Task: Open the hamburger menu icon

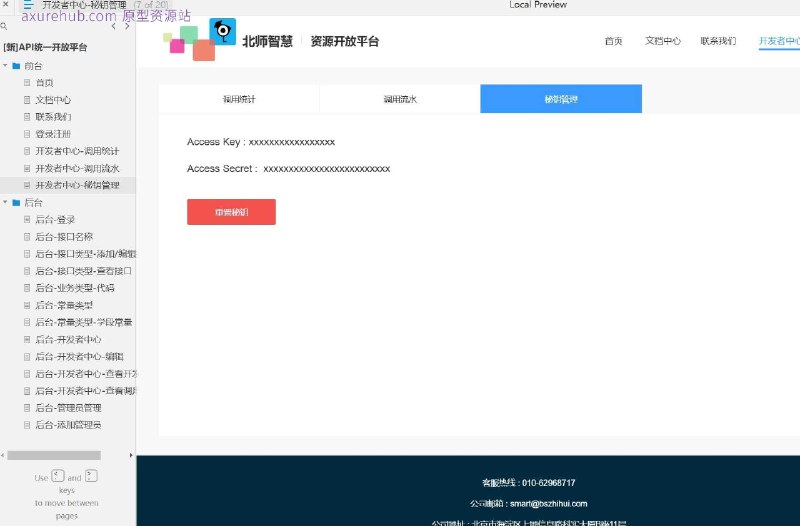Action: click(28, 5)
